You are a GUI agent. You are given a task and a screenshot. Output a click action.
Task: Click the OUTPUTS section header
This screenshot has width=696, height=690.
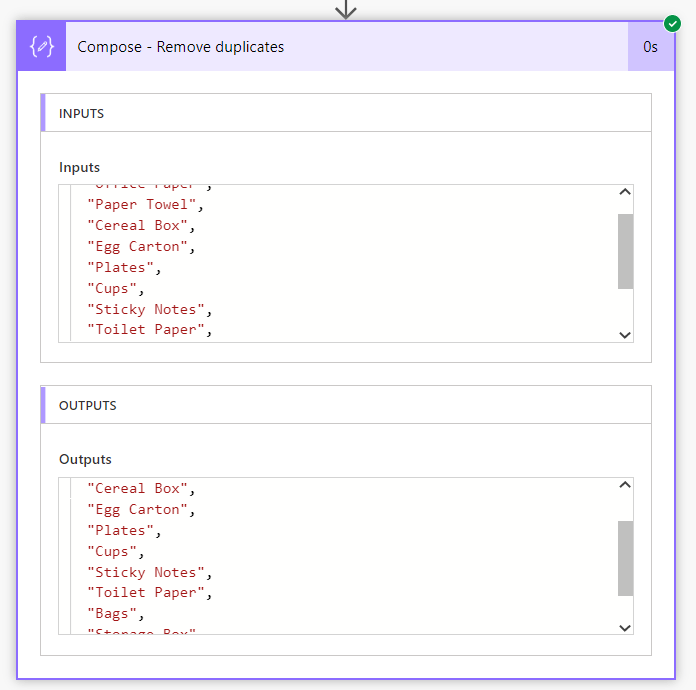(88, 406)
